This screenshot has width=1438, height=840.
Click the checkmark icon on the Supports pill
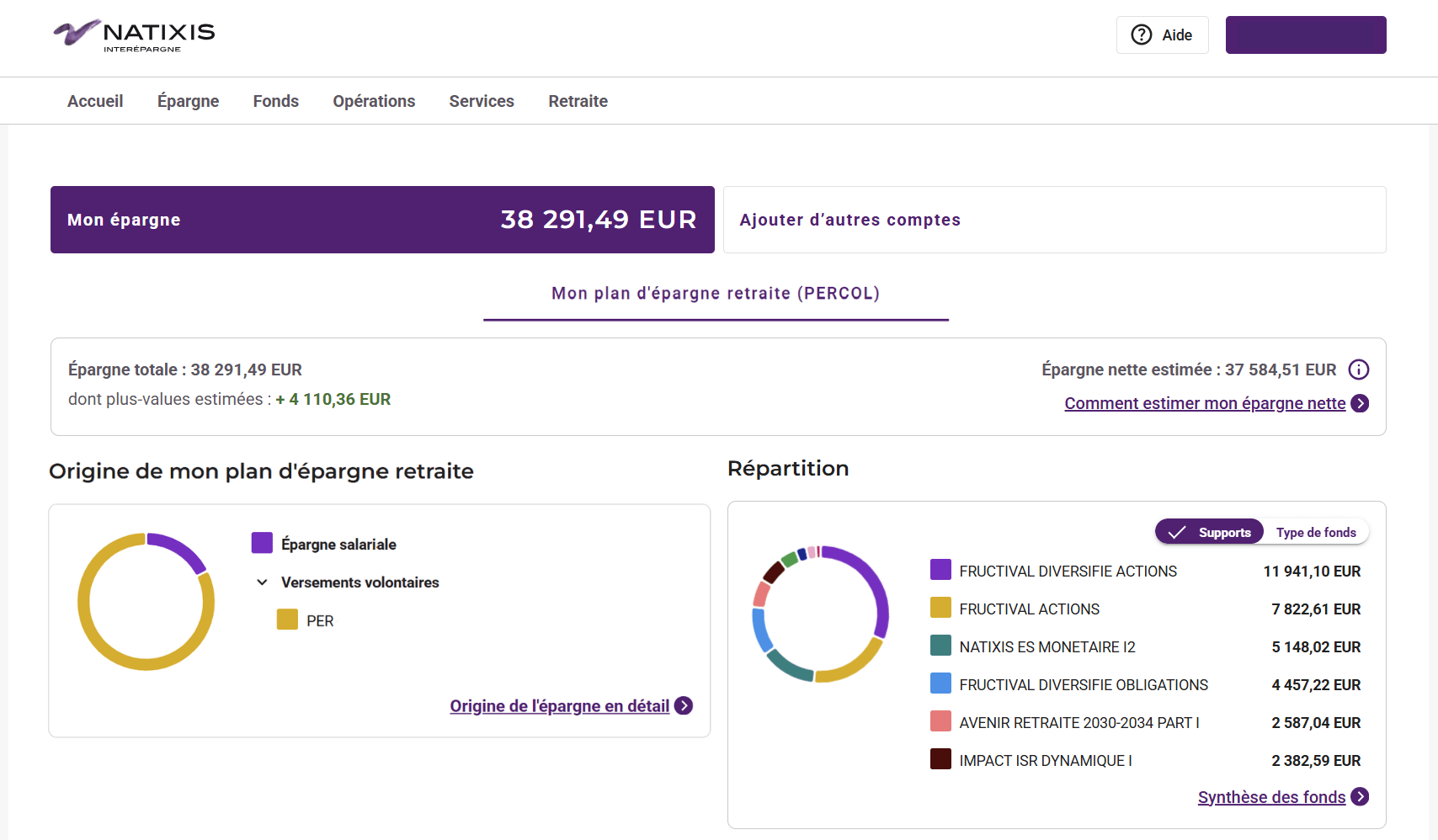[1179, 531]
